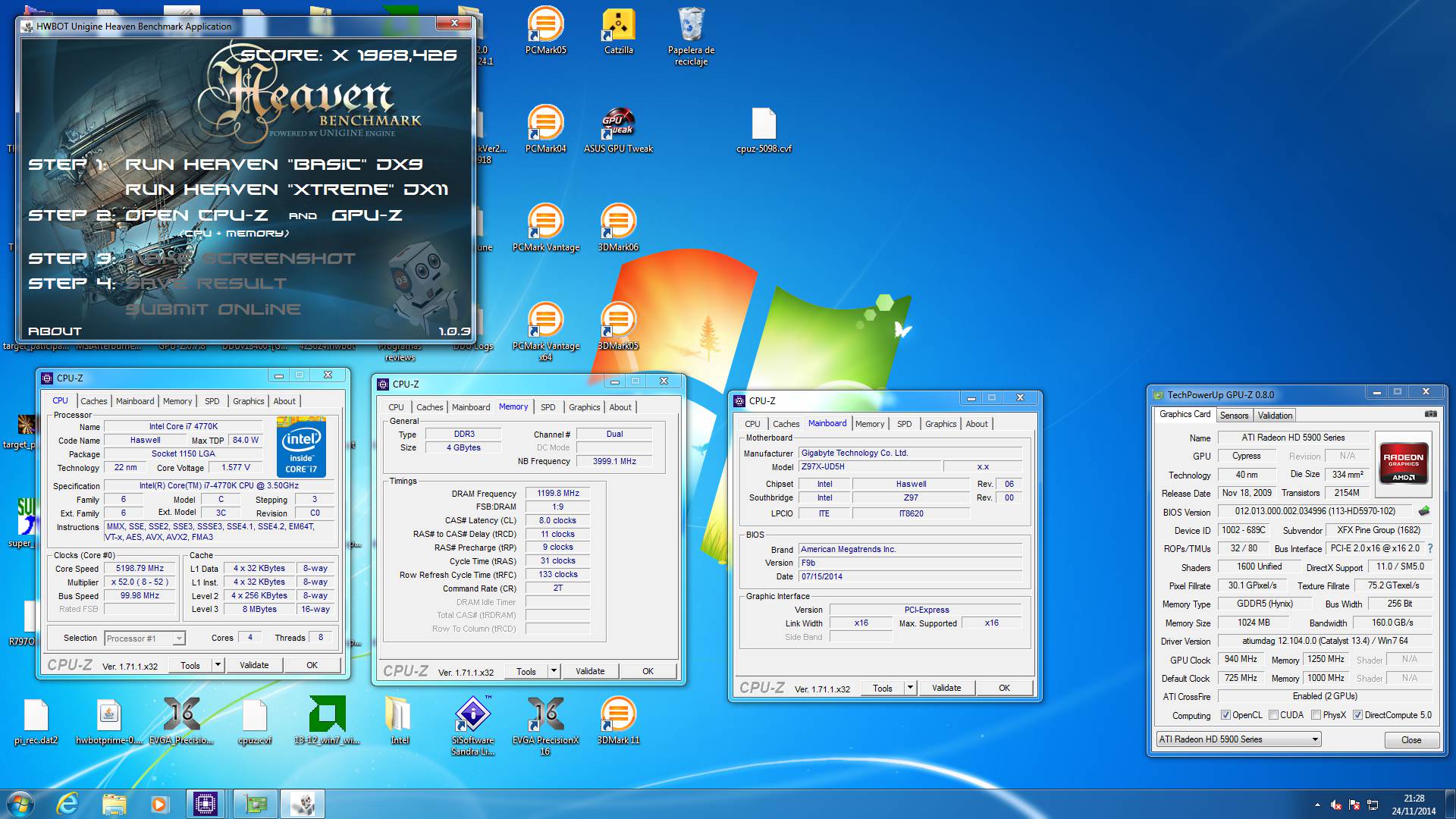The height and width of the screenshot is (819, 1456).
Task: Open EVGA PrecisionX 16 shortcut
Action: 545,726
